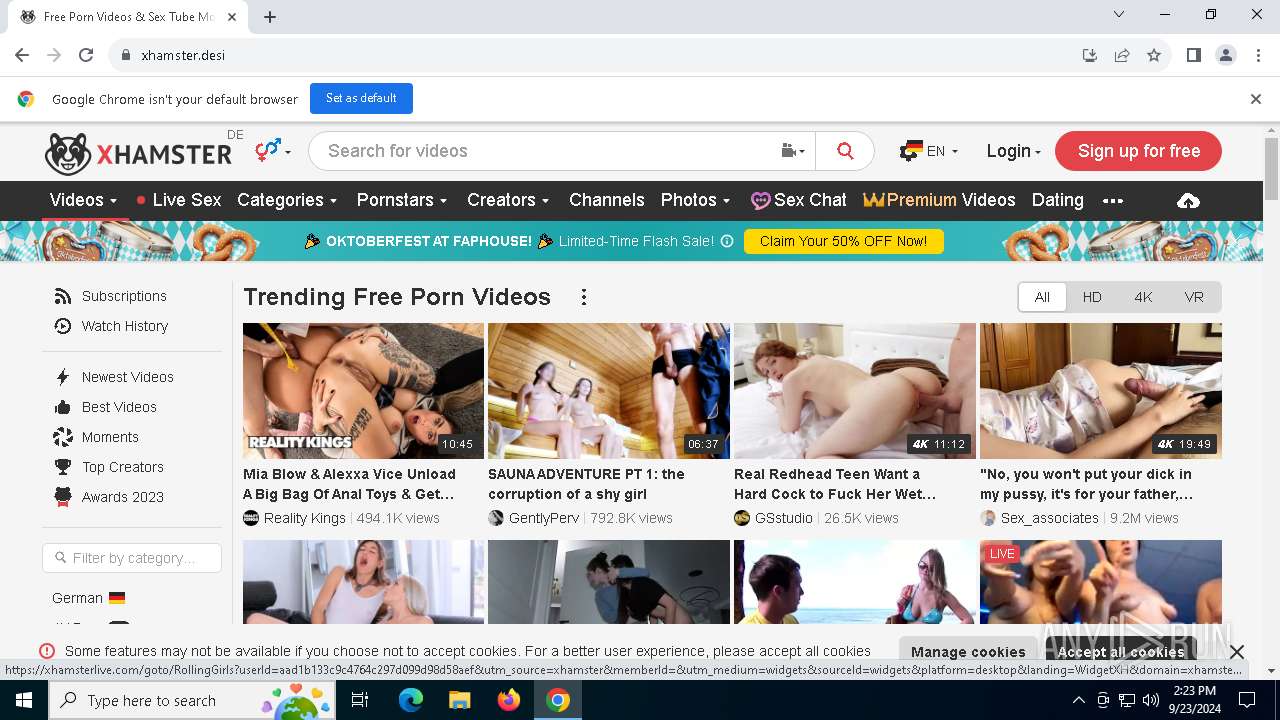Image resolution: width=1280 pixels, height=720 pixels.
Task: Open the Chrome three-dot menu
Action: coord(1258,55)
